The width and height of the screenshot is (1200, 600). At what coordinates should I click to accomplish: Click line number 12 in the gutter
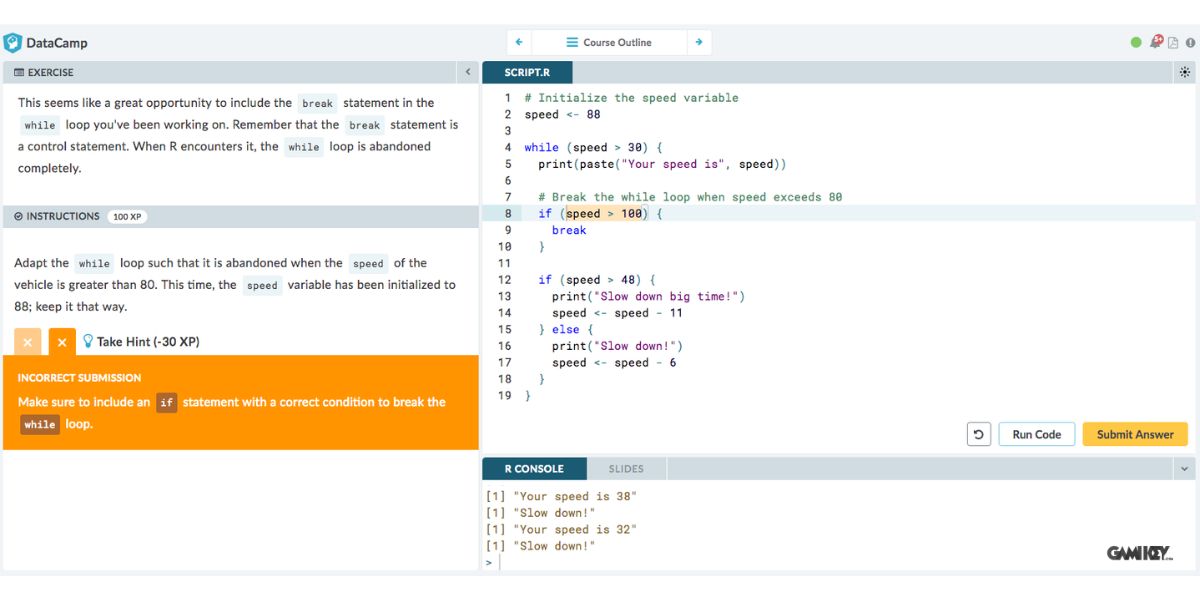click(x=504, y=280)
